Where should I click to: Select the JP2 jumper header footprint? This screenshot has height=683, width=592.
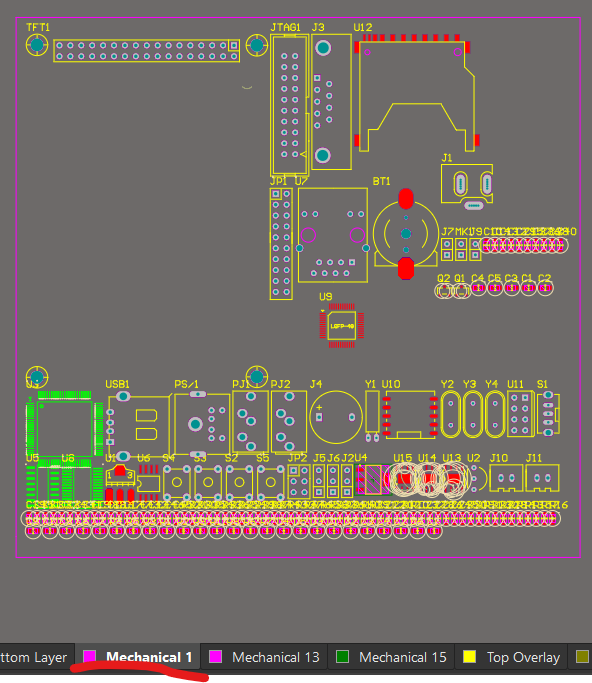tap(299, 481)
